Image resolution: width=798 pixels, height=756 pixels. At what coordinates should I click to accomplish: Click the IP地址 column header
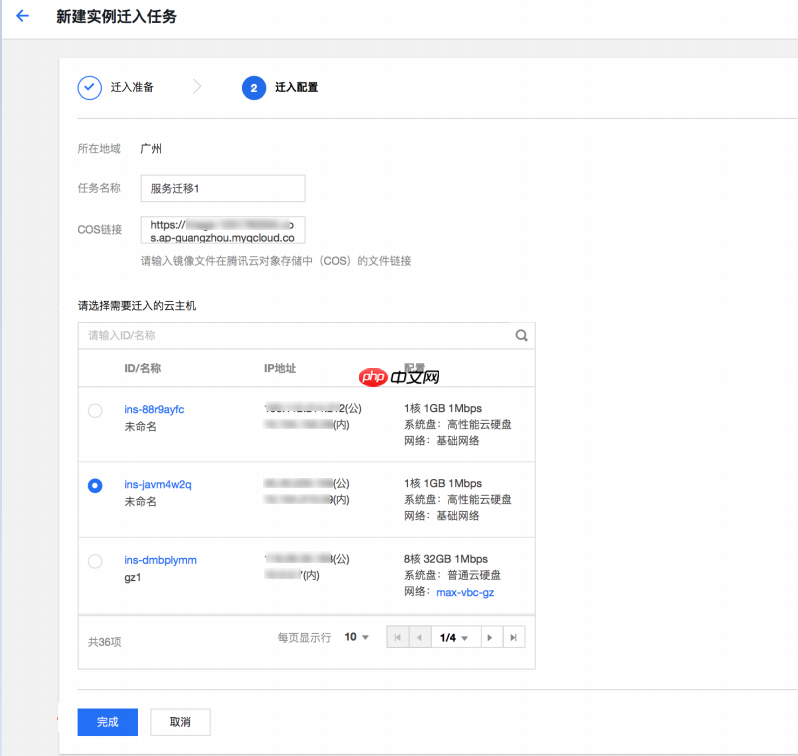pyautogui.click(x=280, y=368)
